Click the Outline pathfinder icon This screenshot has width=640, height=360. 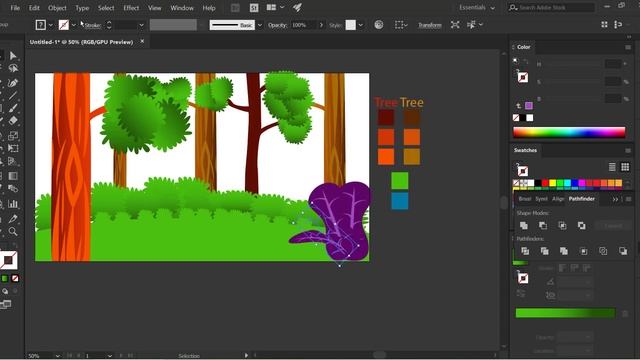[603, 251]
